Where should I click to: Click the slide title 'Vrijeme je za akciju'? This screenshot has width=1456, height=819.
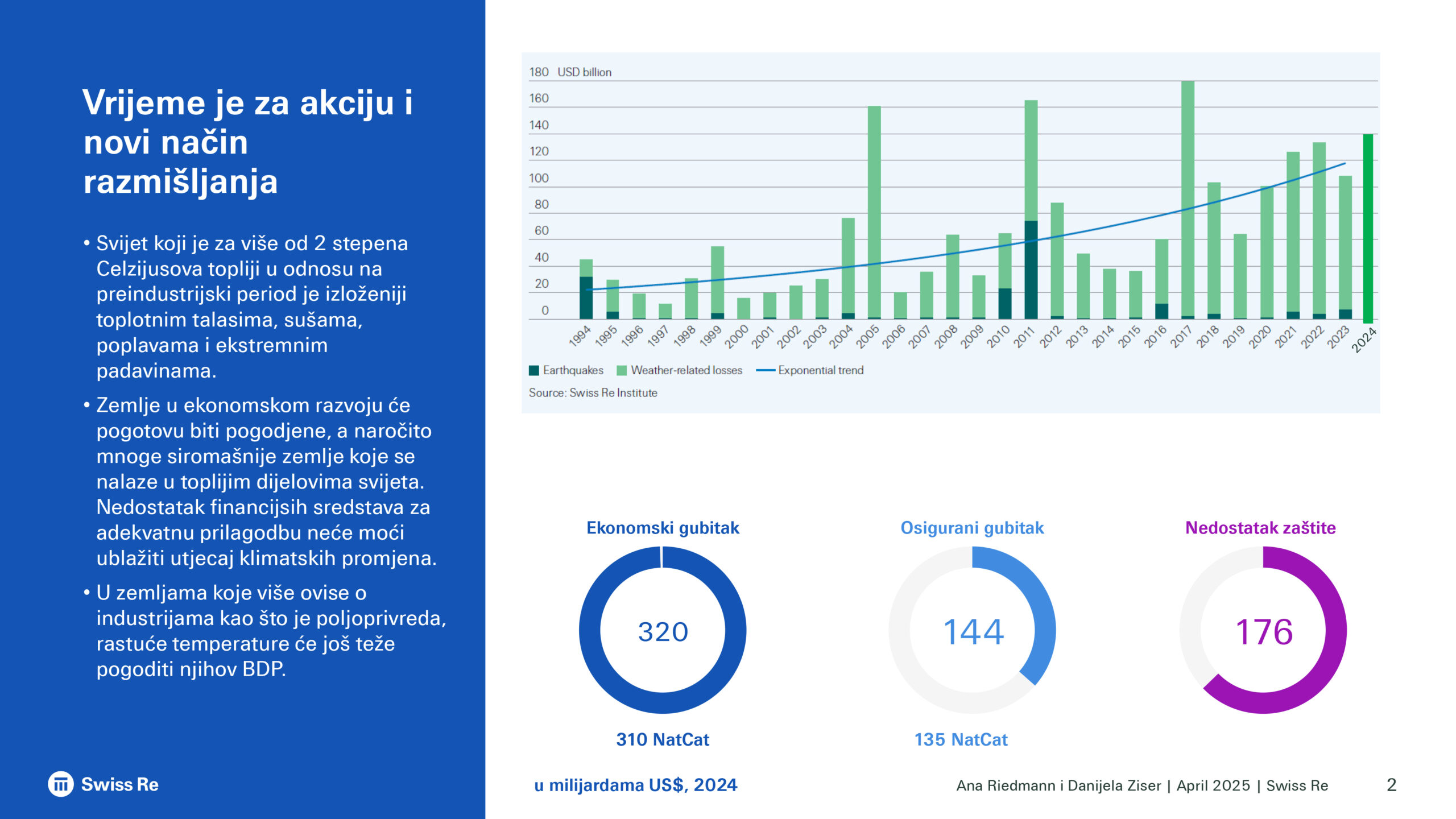[247, 142]
